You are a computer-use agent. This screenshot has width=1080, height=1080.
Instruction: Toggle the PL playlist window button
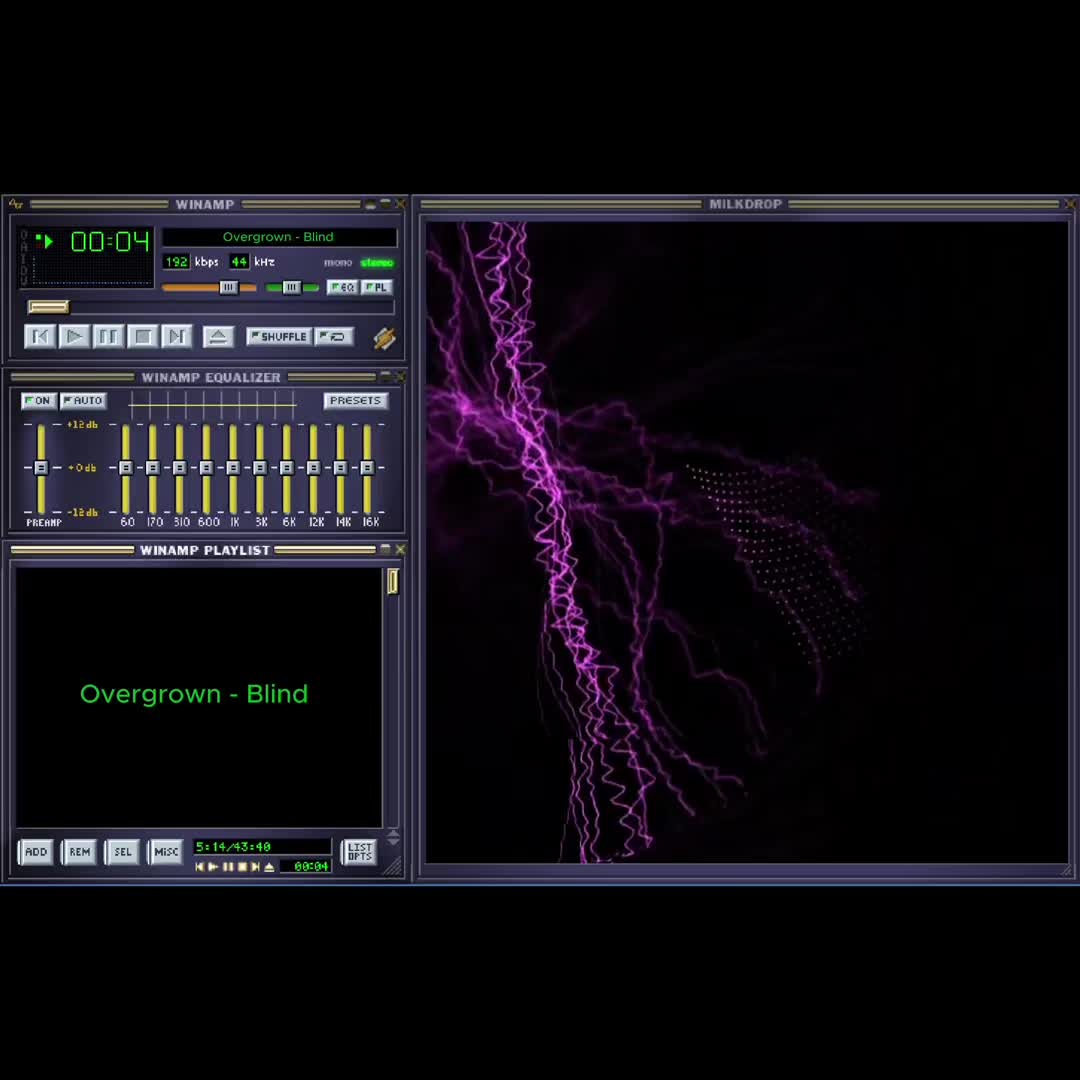pos(377,287)
